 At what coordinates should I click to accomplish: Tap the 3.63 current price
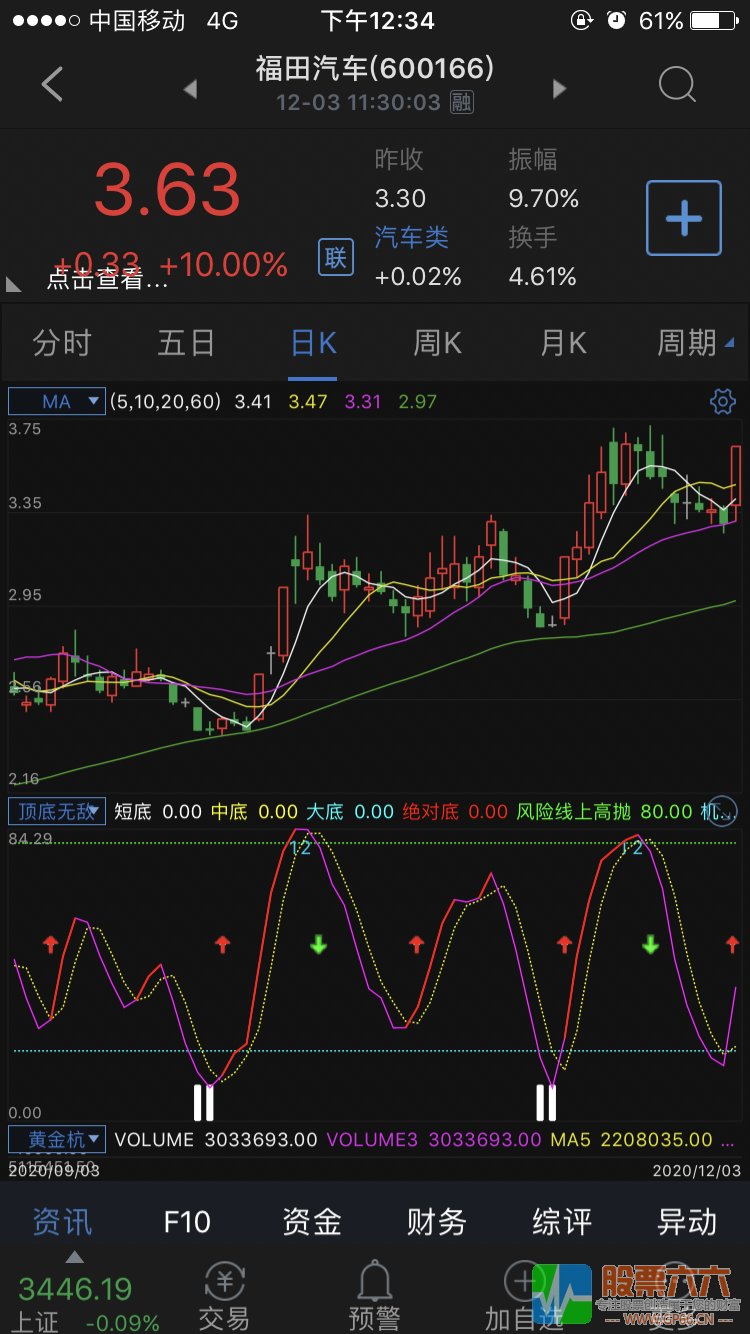[167, 190]
